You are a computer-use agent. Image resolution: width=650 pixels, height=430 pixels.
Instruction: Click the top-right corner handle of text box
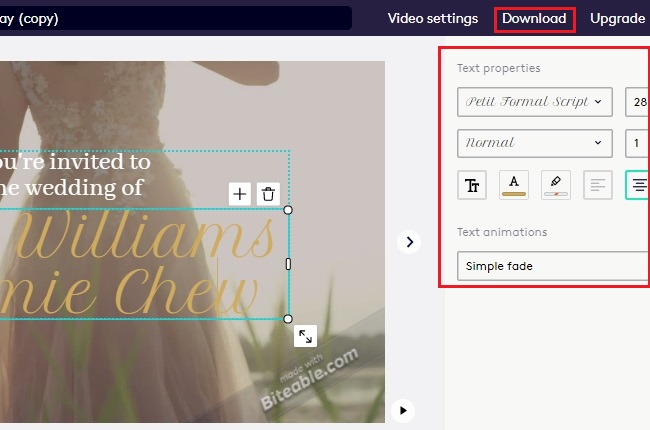[x=288, y=210]
